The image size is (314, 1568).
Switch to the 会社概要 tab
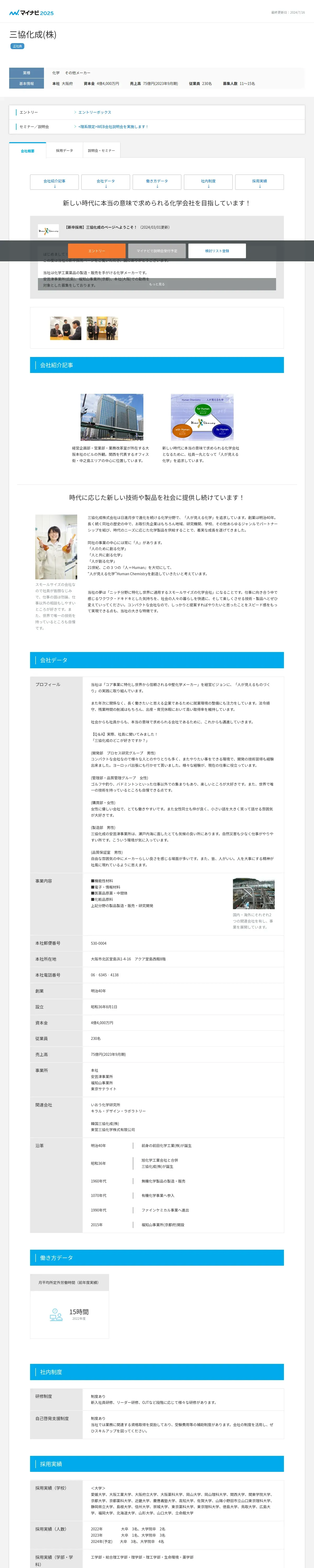click(27, 150)
